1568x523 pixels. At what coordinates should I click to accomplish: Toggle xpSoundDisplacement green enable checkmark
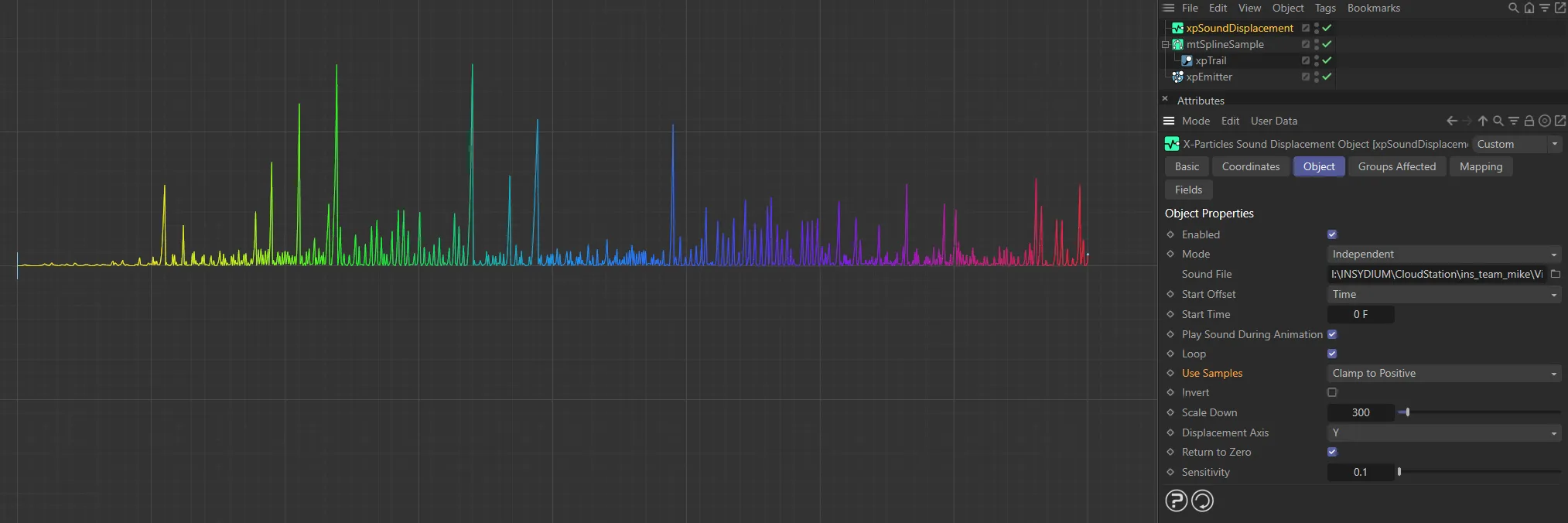click(x=1327, y=28)
